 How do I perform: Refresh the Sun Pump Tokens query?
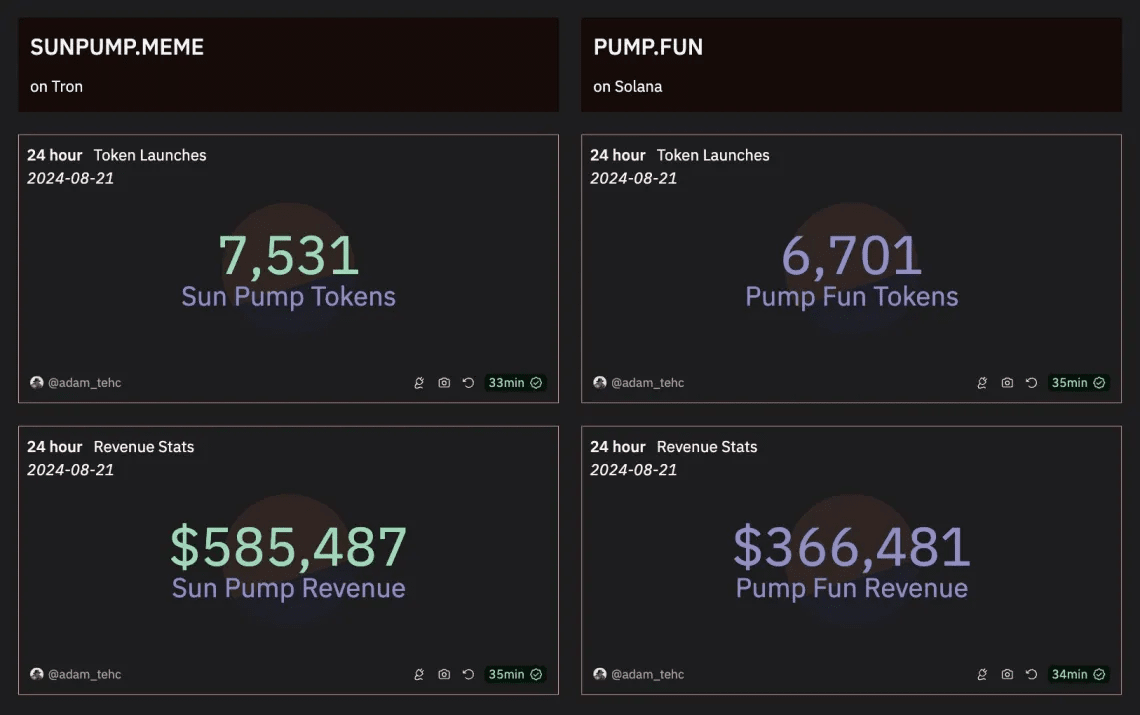tap(468, 383)
